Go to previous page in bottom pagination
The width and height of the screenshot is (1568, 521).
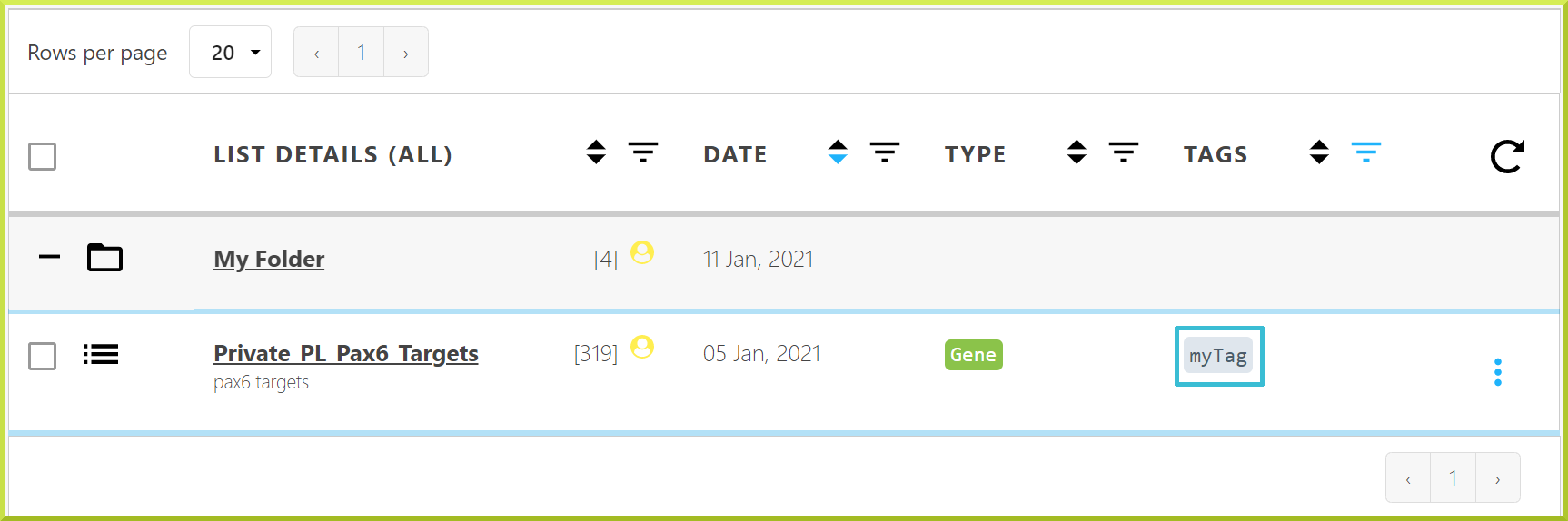pos(1408,477)
